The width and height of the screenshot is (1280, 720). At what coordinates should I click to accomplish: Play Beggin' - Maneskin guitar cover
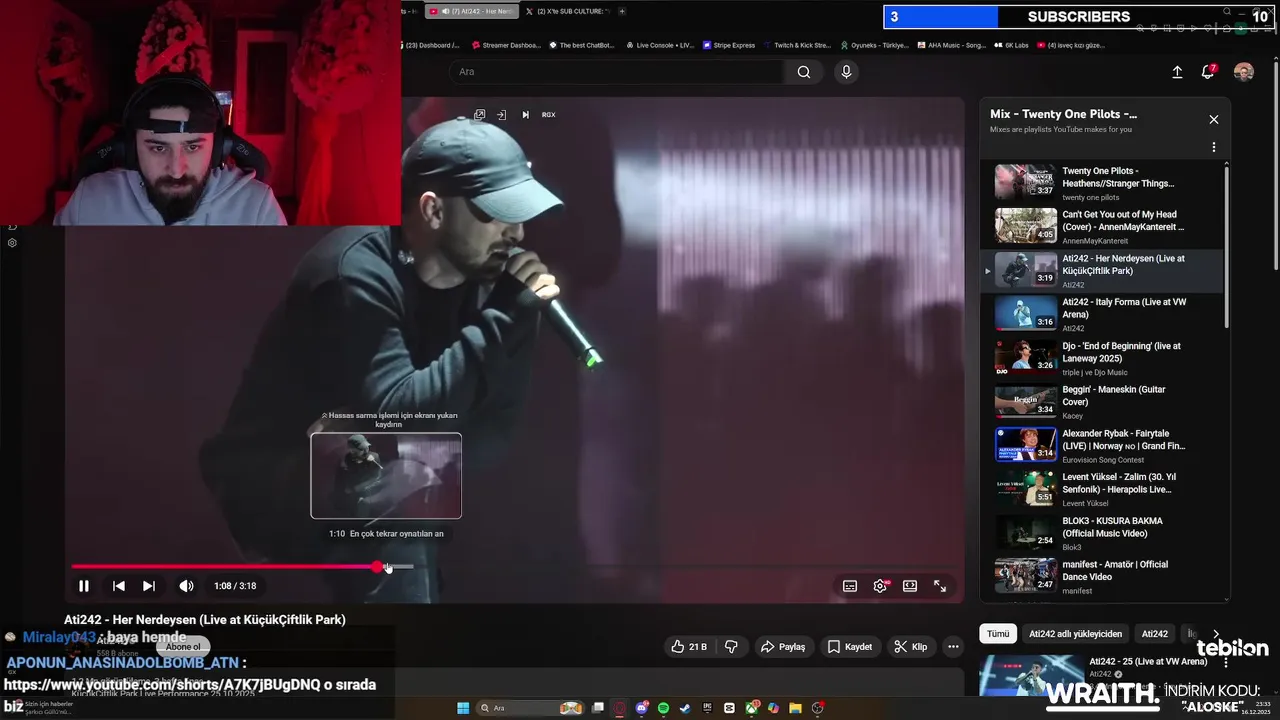(1102, 402)
